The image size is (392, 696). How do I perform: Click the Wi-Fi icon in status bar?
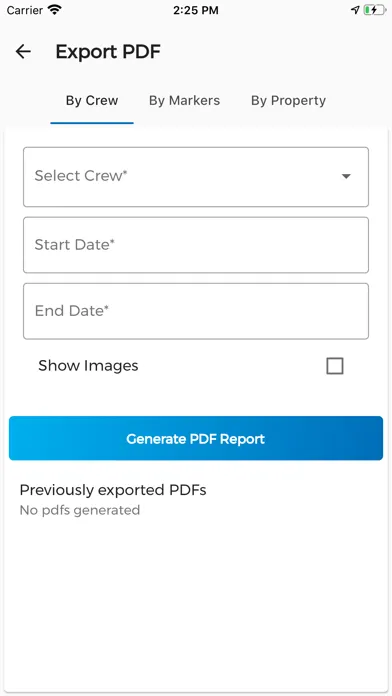(x=55, y=10)
